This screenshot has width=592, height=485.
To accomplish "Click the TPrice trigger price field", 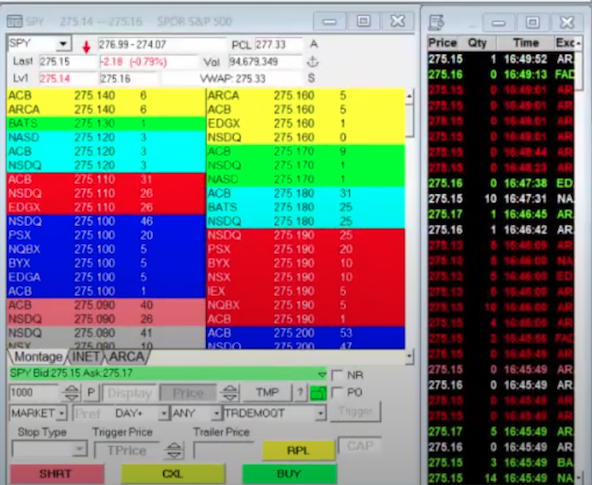I will 127,450.
